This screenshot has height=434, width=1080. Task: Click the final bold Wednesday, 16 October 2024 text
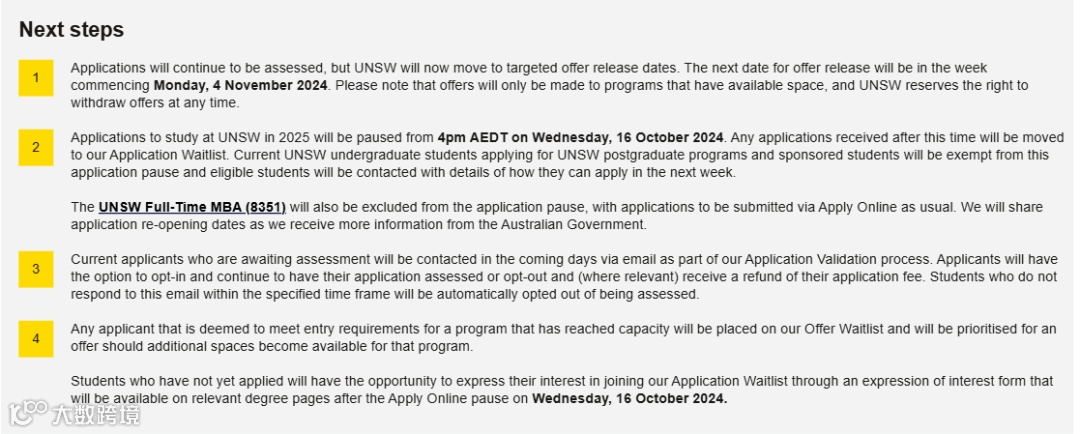pos(630,398)
